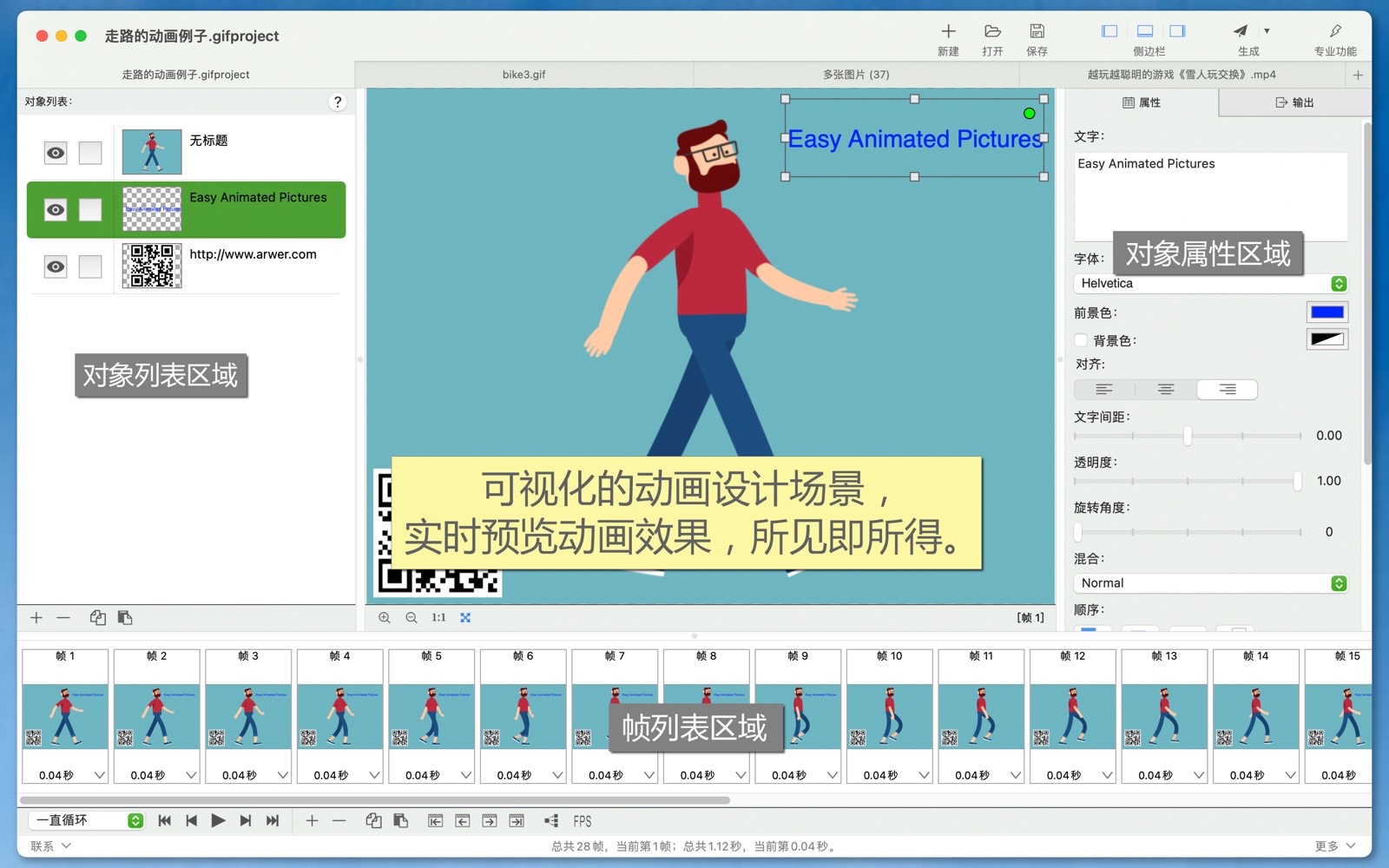Screen dimensions: 1389x868
Task: Toggle visibility of http://www.arwer.com object
Action: 56,266
